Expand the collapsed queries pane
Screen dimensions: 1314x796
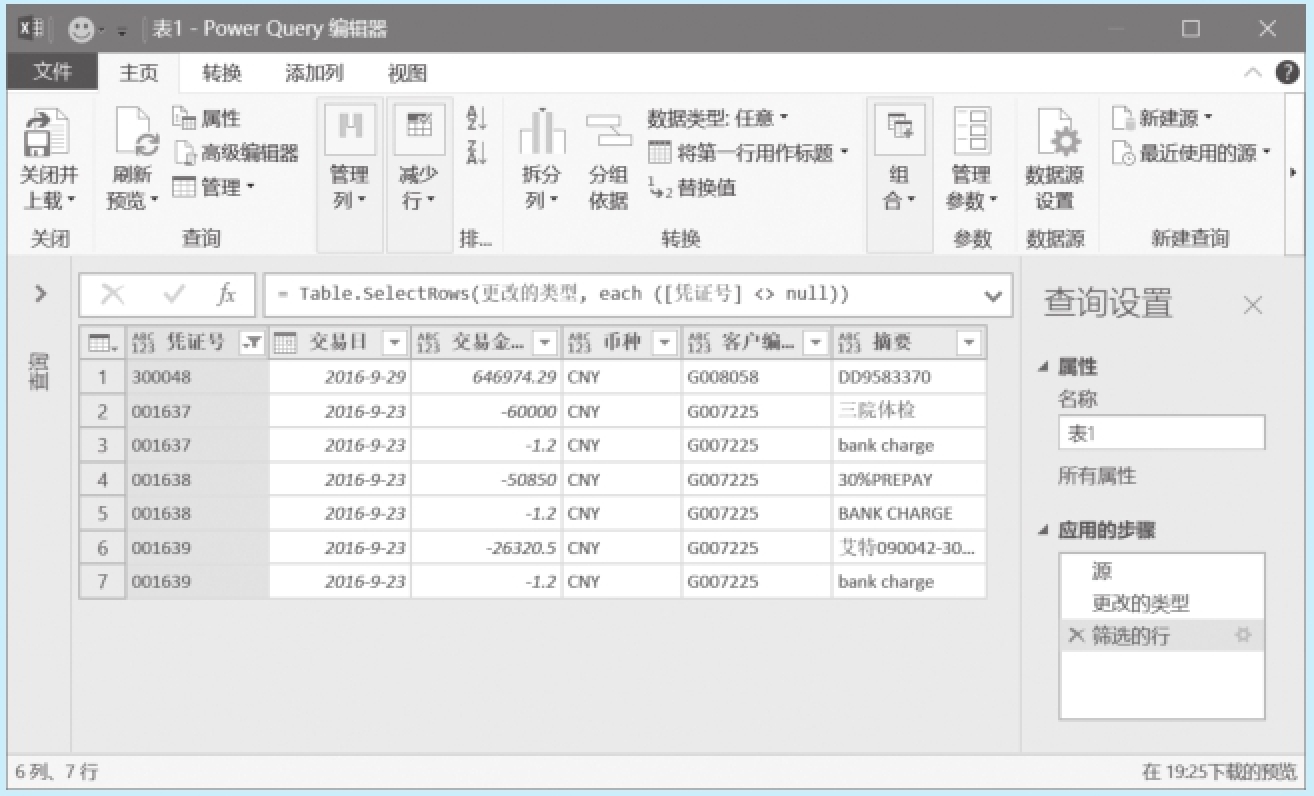[x=41, y=294]
